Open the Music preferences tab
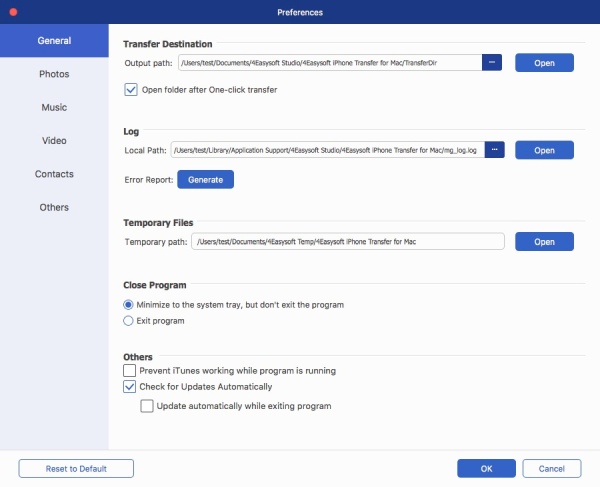 click(x=54, y=107)
